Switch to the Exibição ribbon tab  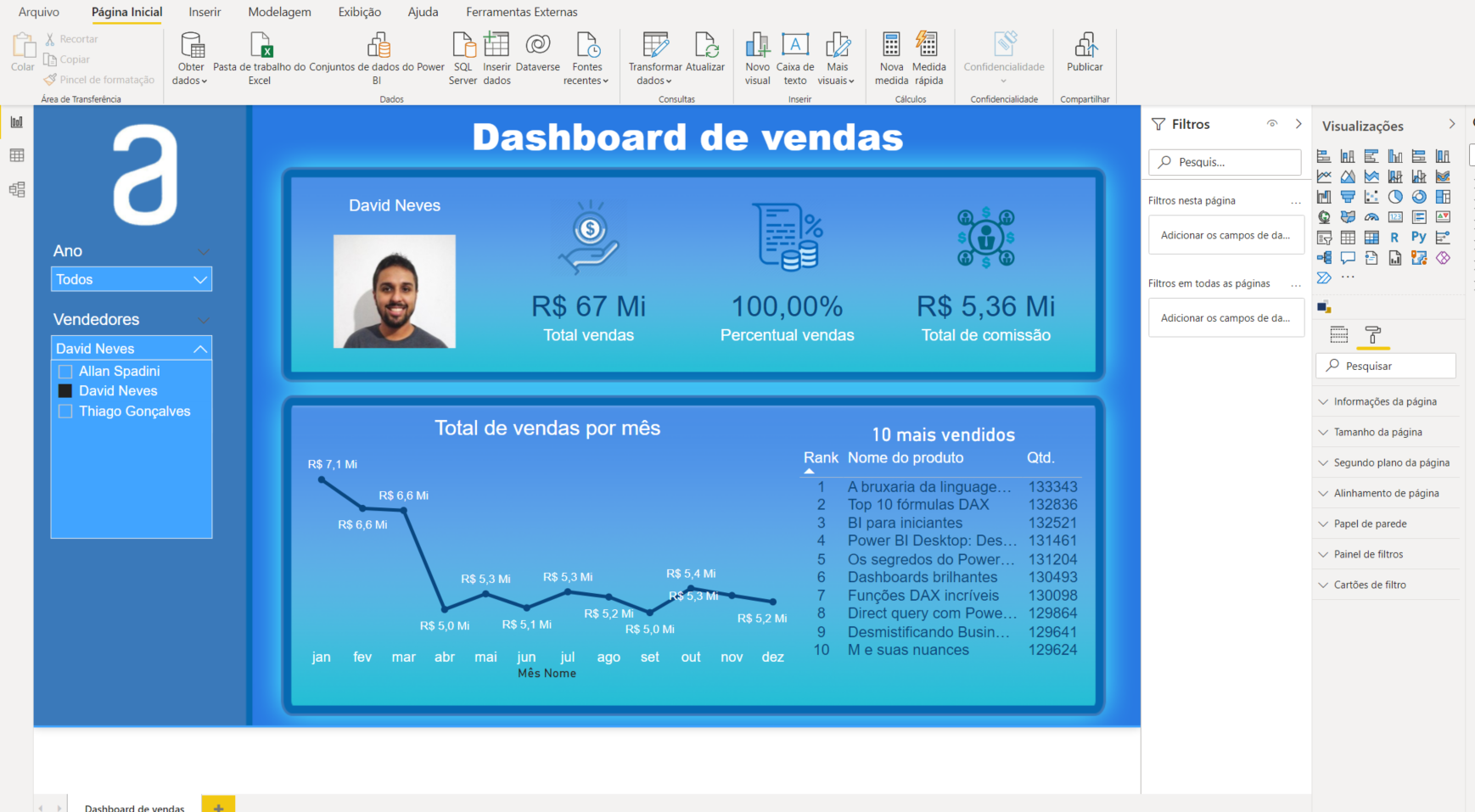pos(359,12)
